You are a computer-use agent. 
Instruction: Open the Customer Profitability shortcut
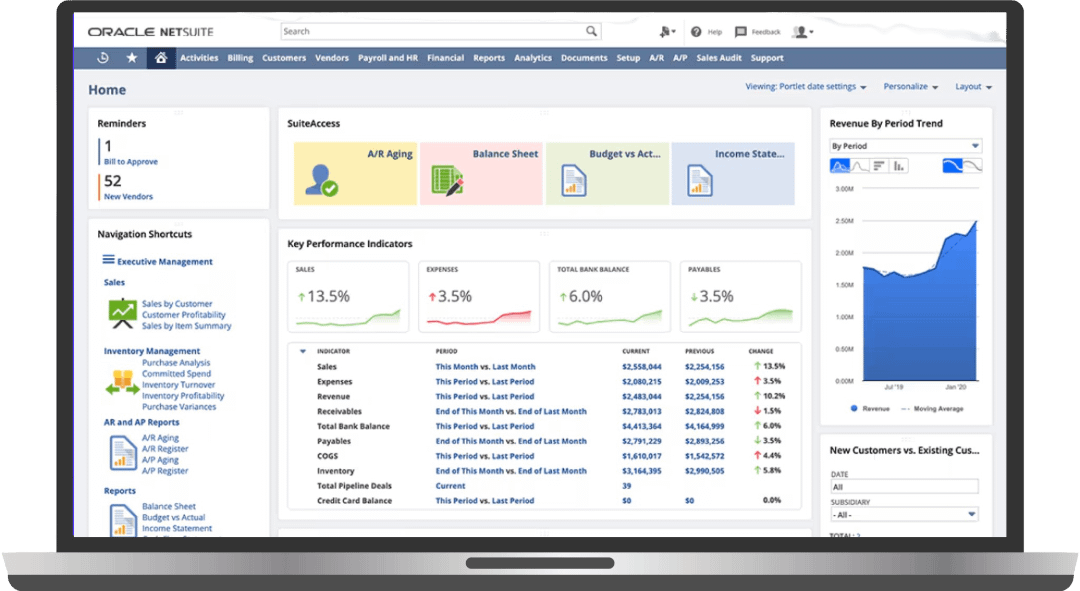pos(184,315)
